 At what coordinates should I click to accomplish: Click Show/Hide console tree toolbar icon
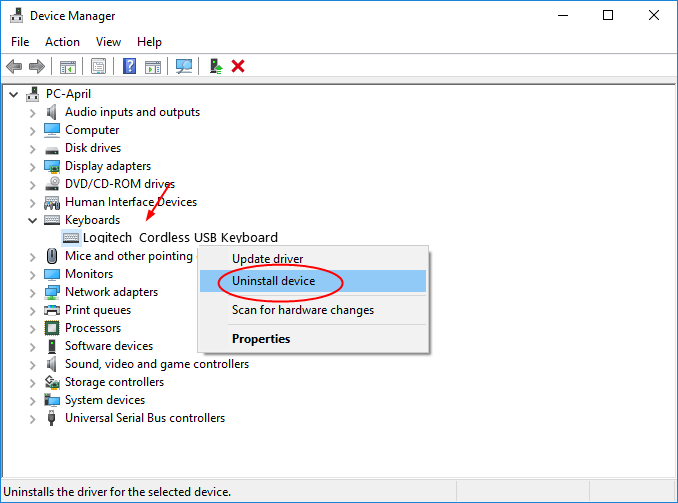click(x=68, y=67)
